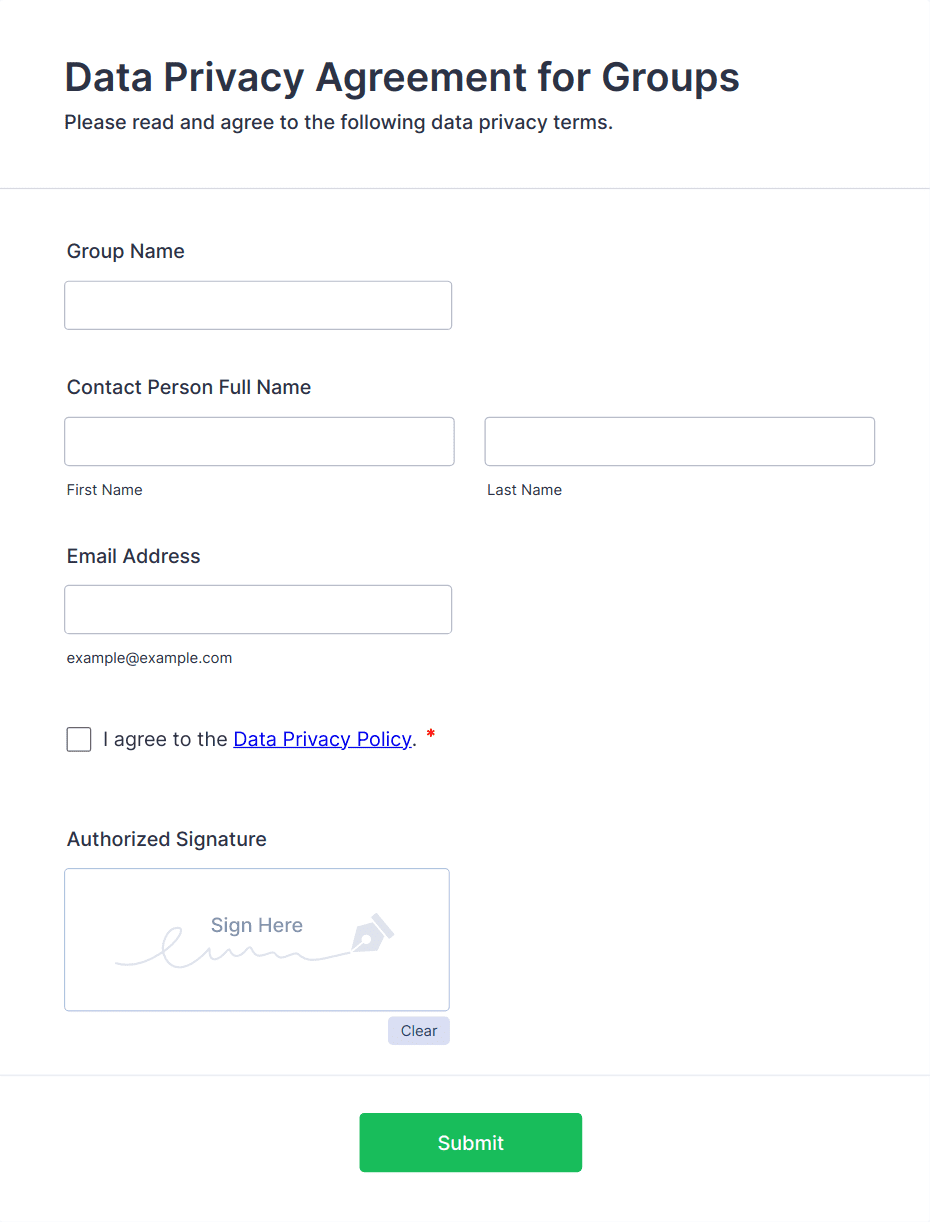Image resolution: width=930 pixels, height=1222 pixels.
Task: Click the First Name sublabel
Action: click(x=105, y=490)
